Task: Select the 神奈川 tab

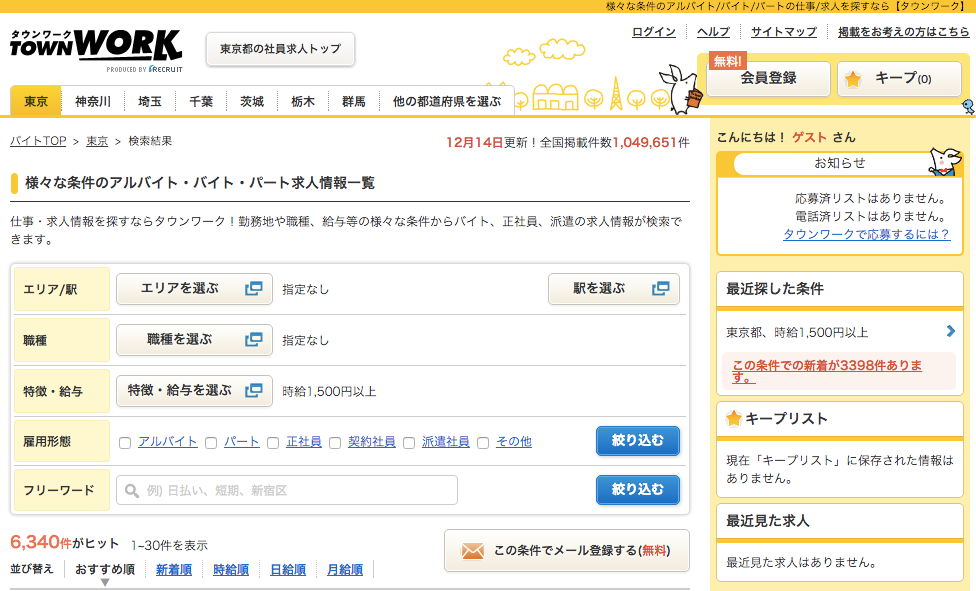Action: click(x=93, y=102)
